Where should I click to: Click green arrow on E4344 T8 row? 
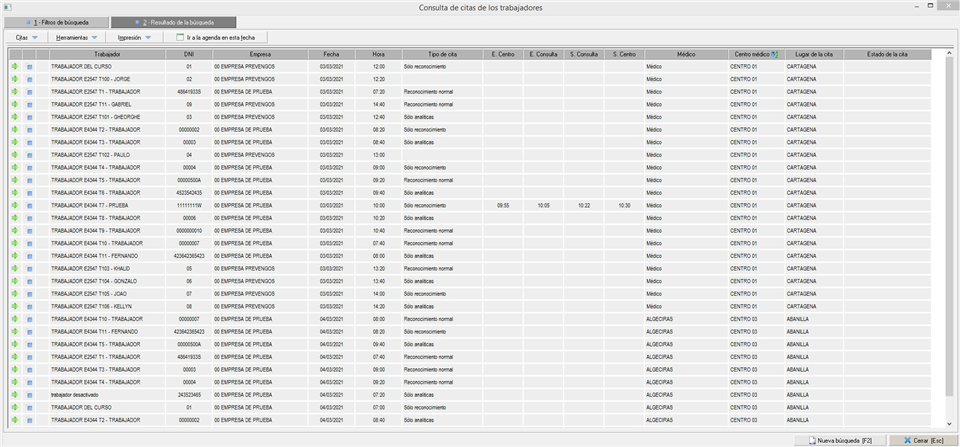[15, 218]
